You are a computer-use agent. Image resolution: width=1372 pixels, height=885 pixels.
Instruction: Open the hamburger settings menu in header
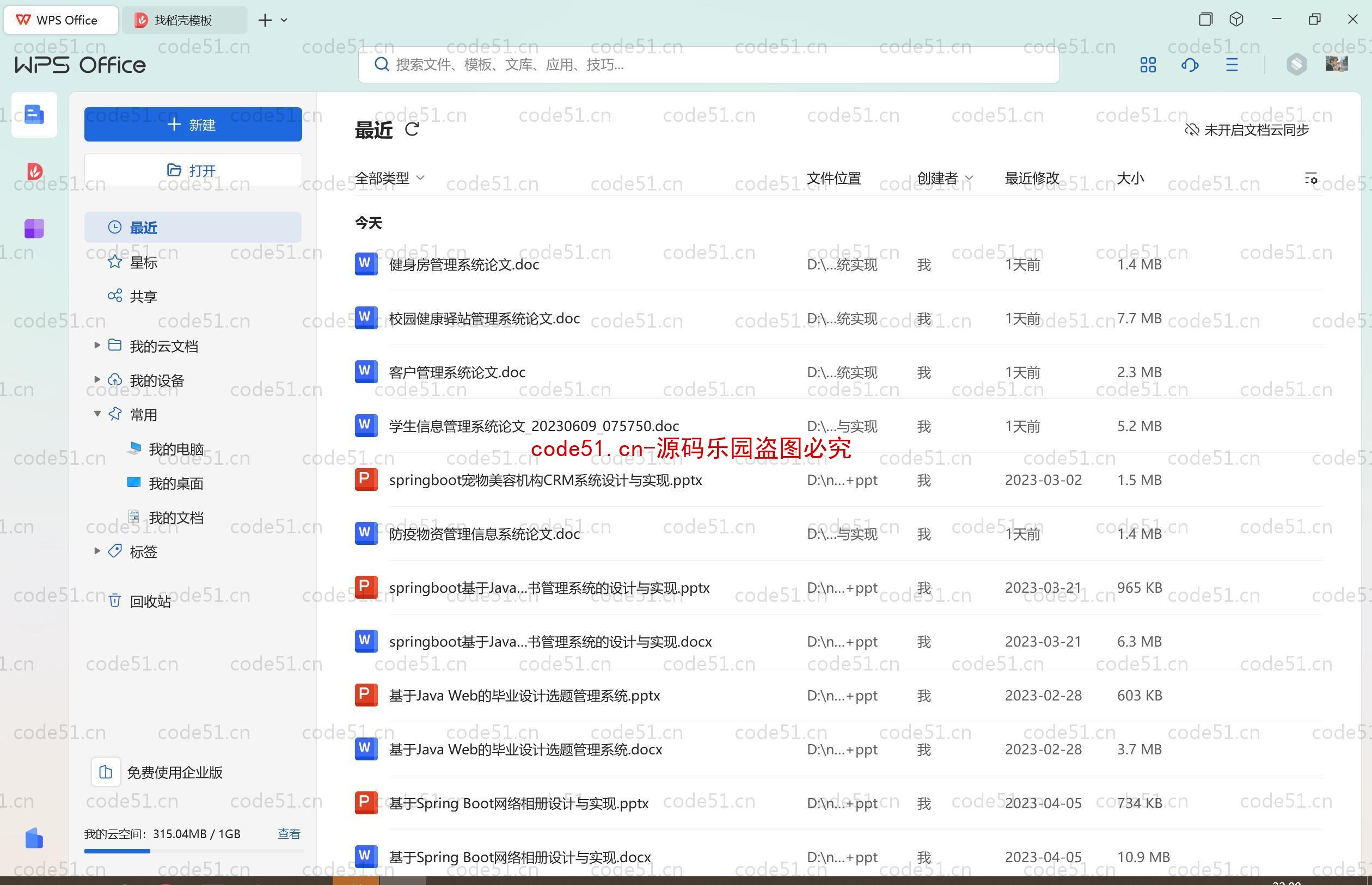pos(1232,65)
